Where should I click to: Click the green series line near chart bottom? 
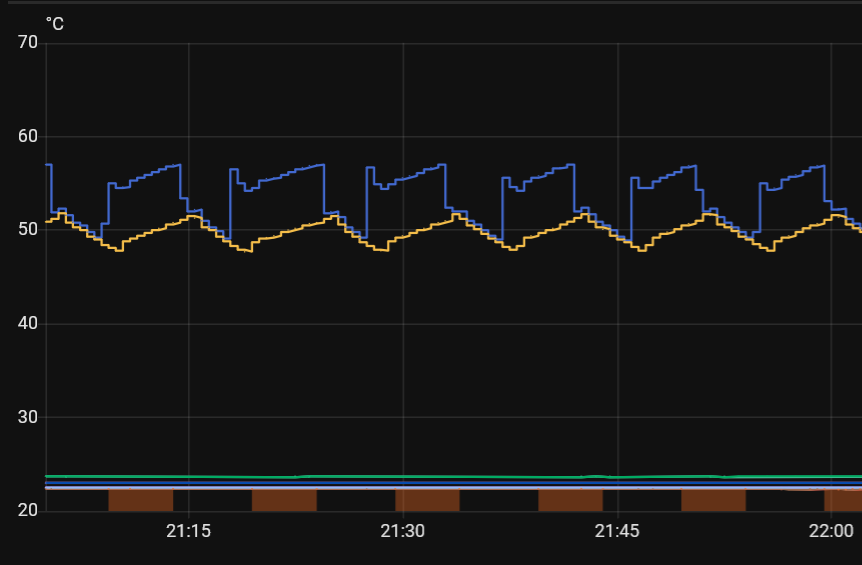pyautogui.click(x=400, y=477)
